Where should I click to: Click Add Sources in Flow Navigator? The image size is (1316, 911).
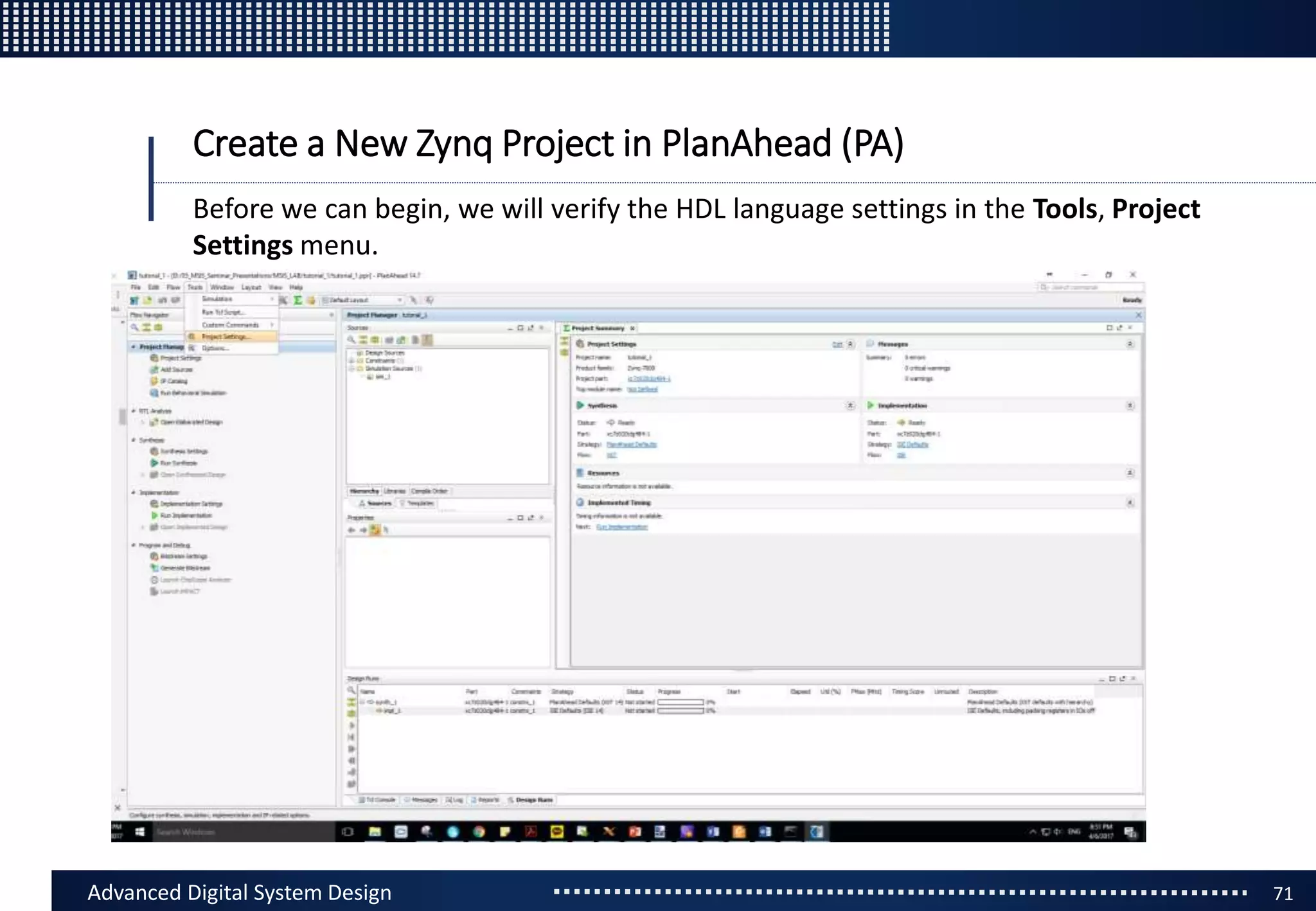[172, 370]
